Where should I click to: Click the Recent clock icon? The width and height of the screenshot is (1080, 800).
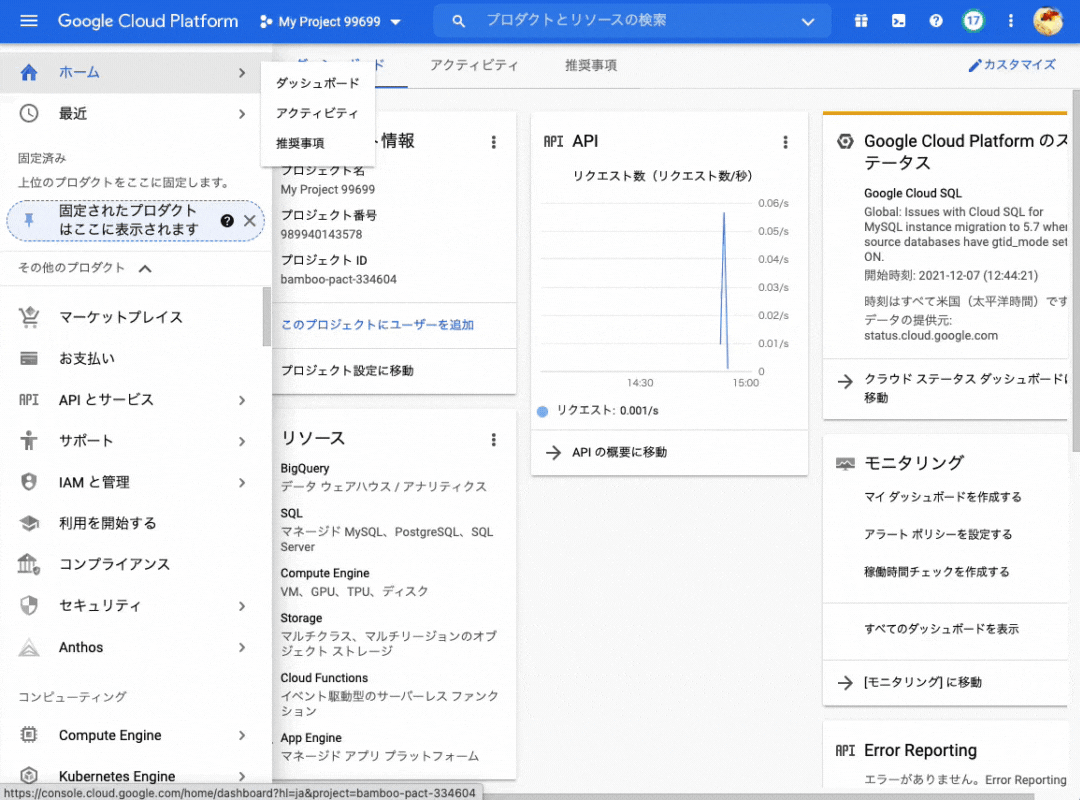coord(29,114)
